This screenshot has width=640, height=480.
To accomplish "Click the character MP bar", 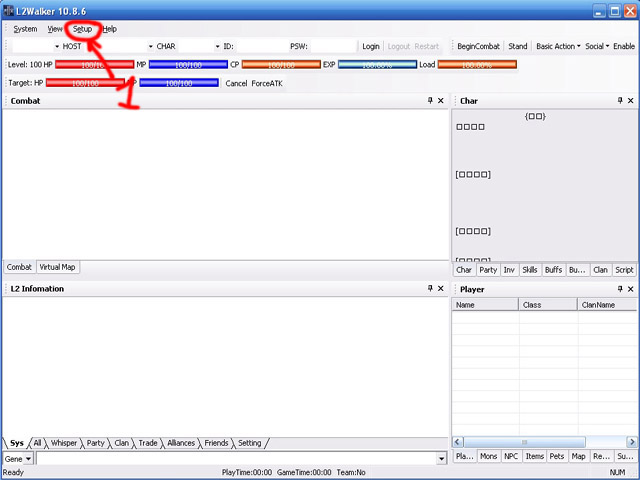I will (x=188, y=64).
